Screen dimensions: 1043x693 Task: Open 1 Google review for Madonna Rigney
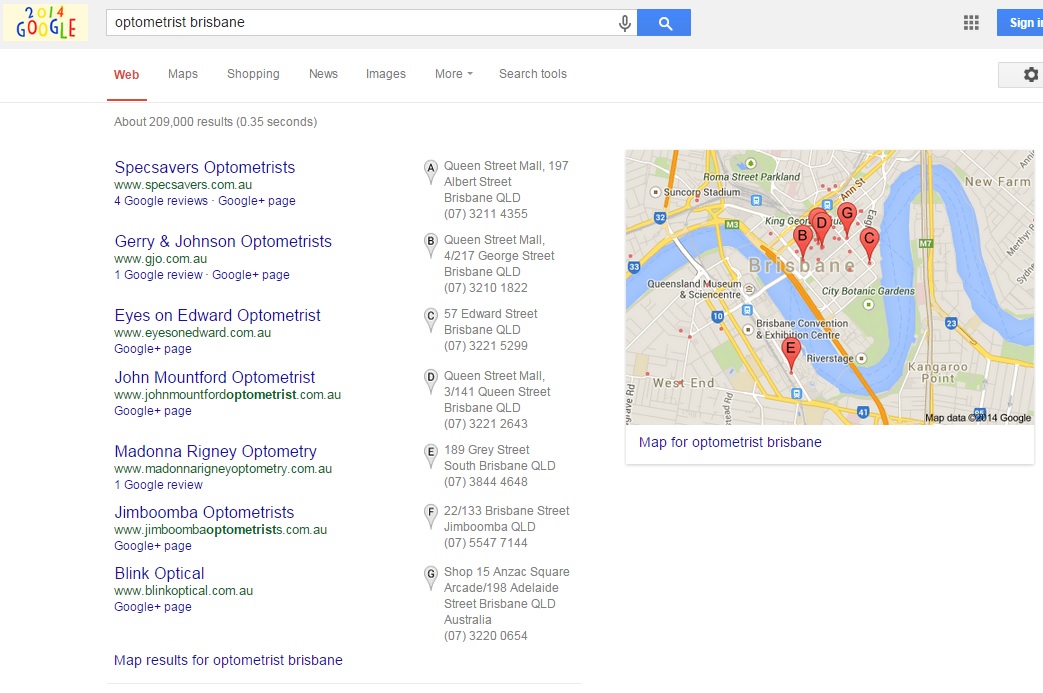[158, 485]
